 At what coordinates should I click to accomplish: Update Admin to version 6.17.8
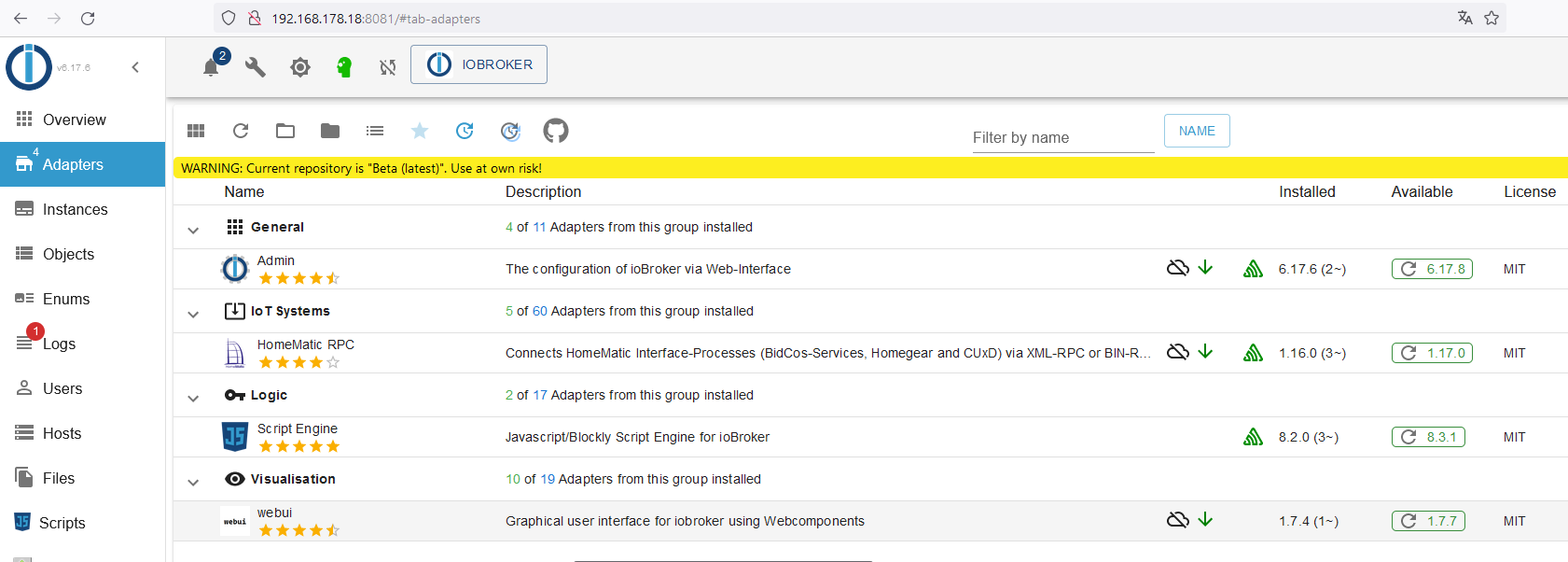(x=1432, y=269)
